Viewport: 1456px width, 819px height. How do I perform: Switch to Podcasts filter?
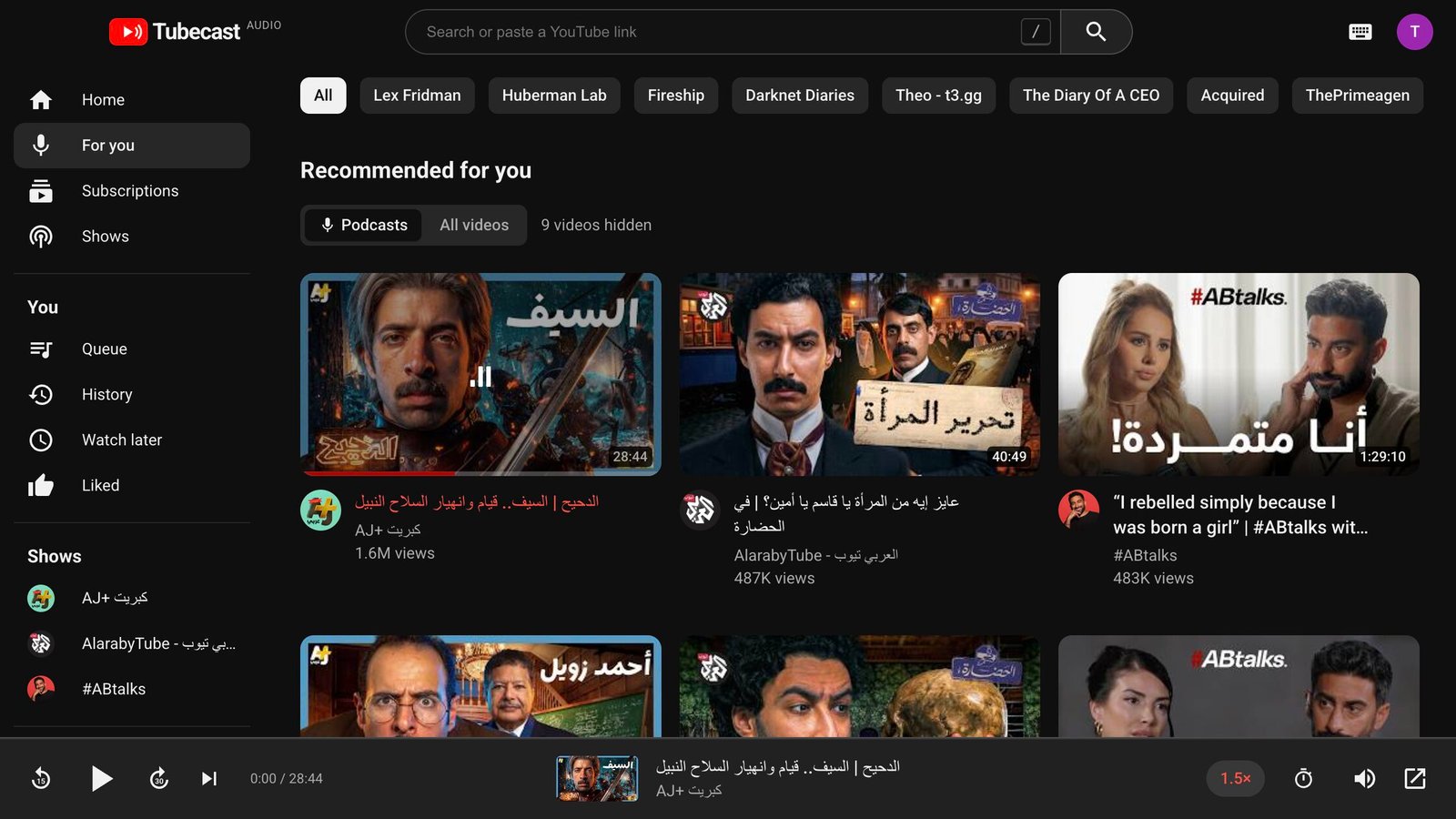[x=363, y=225]
